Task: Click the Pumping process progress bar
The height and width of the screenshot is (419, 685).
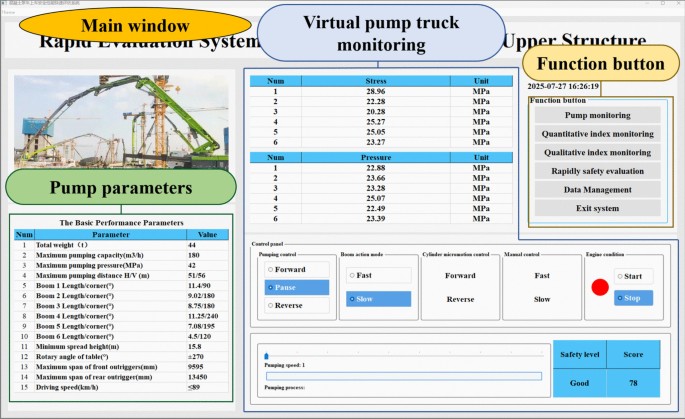Action: [x=404, y=376]
